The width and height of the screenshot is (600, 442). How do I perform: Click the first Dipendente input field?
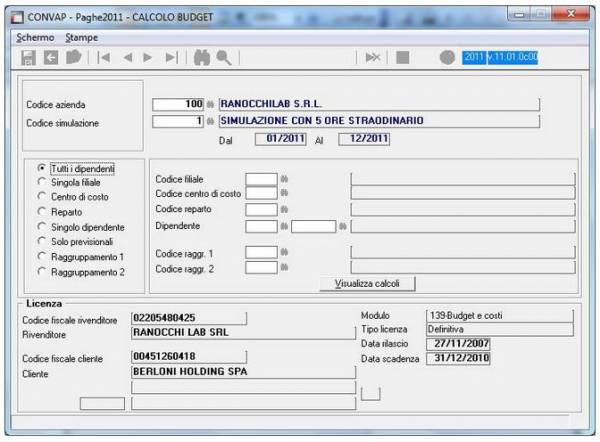coord(261,226)
